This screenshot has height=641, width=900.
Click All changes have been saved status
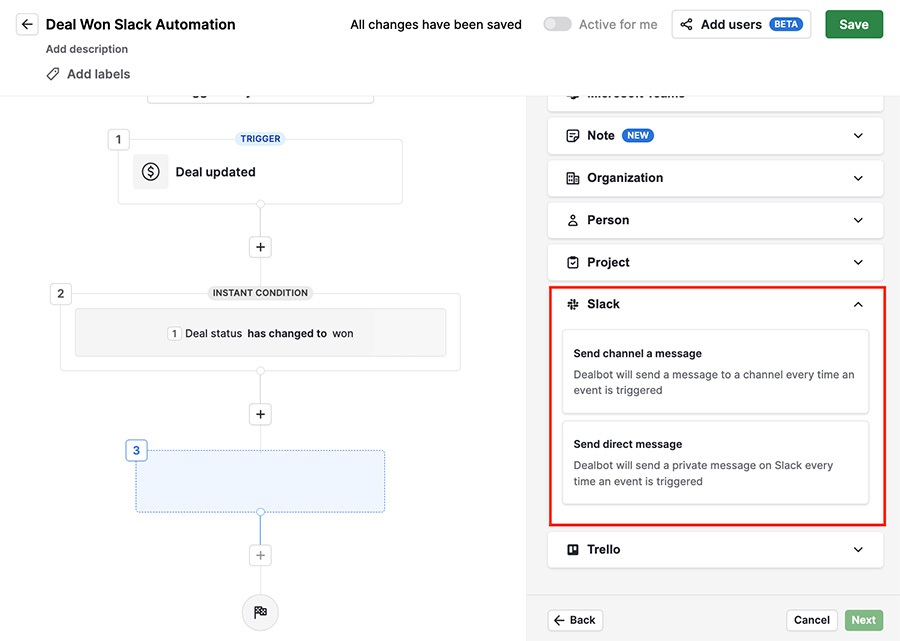pos(436,25)
